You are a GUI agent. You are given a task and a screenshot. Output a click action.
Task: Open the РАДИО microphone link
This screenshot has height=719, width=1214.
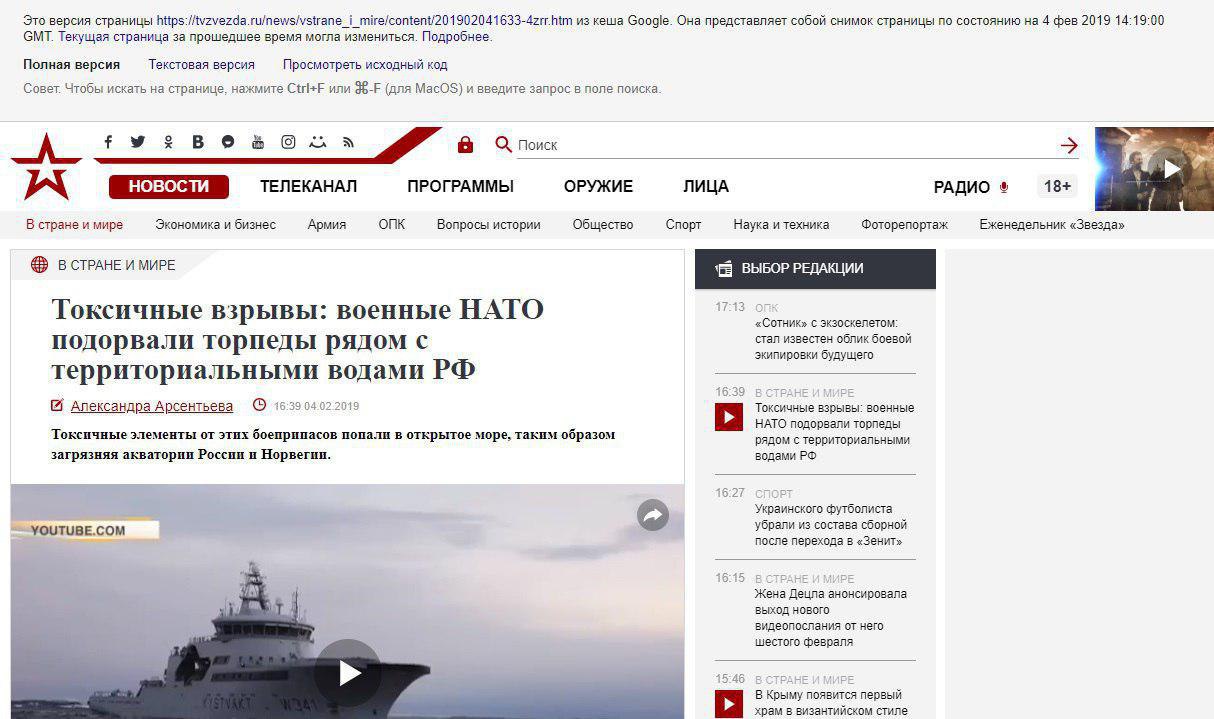click(971, 187)
